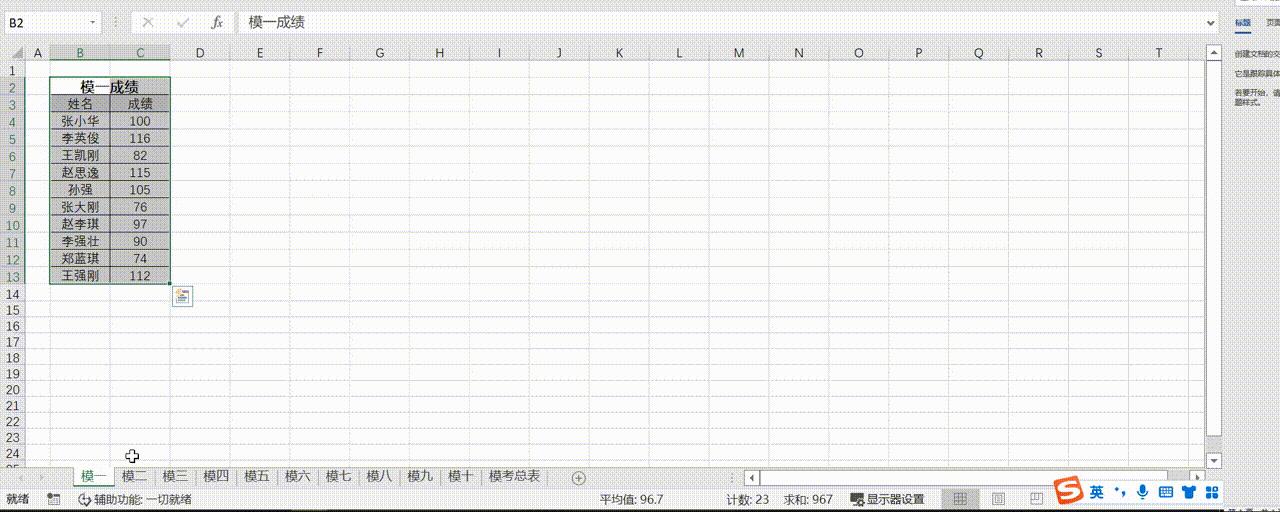
Task: Add a new sheet with plus icon
Action: pos(578,478)
